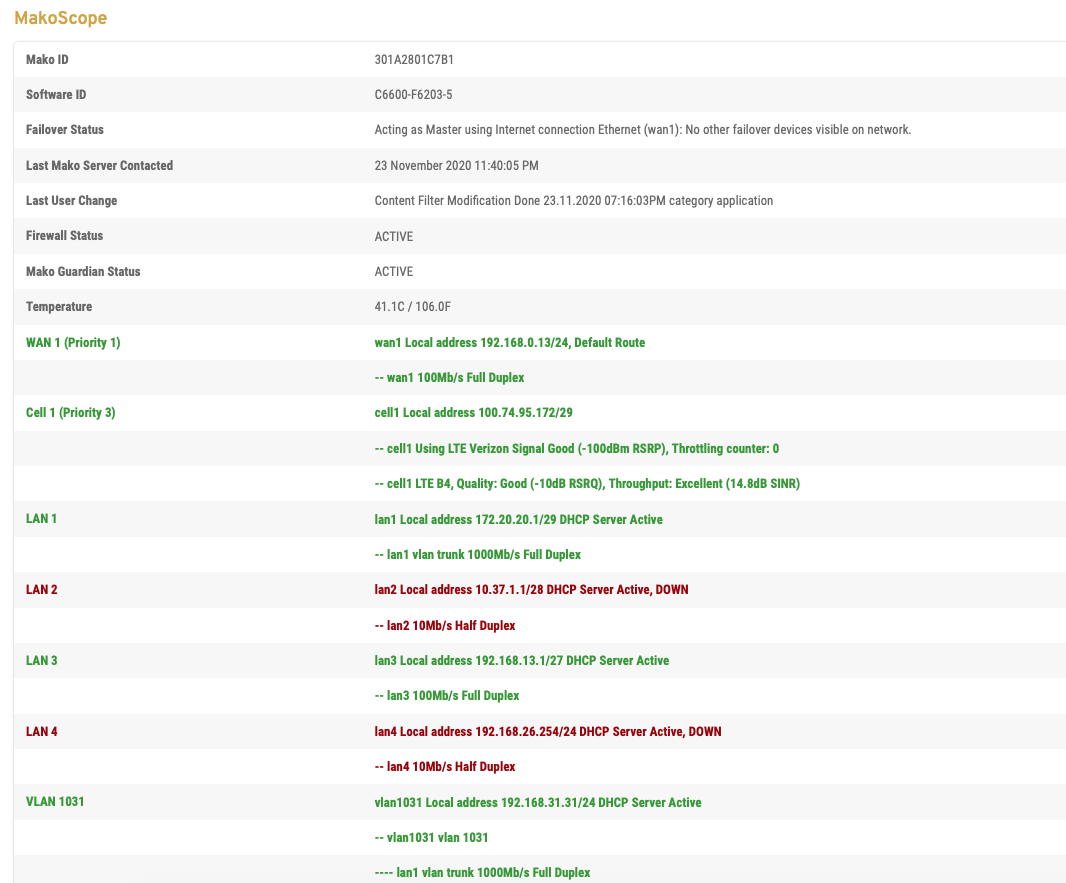Click the wan1 100Mb/s Full Duplex line
The width and height of the screenshot is (1066, 883).
click(449, 378)
